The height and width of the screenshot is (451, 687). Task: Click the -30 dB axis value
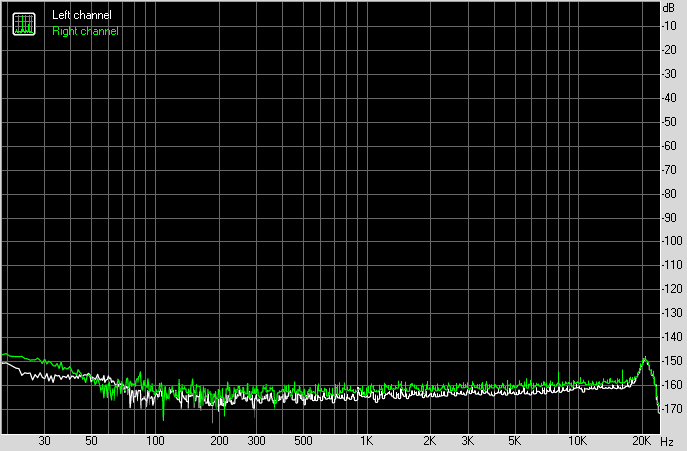click(669, 74)
